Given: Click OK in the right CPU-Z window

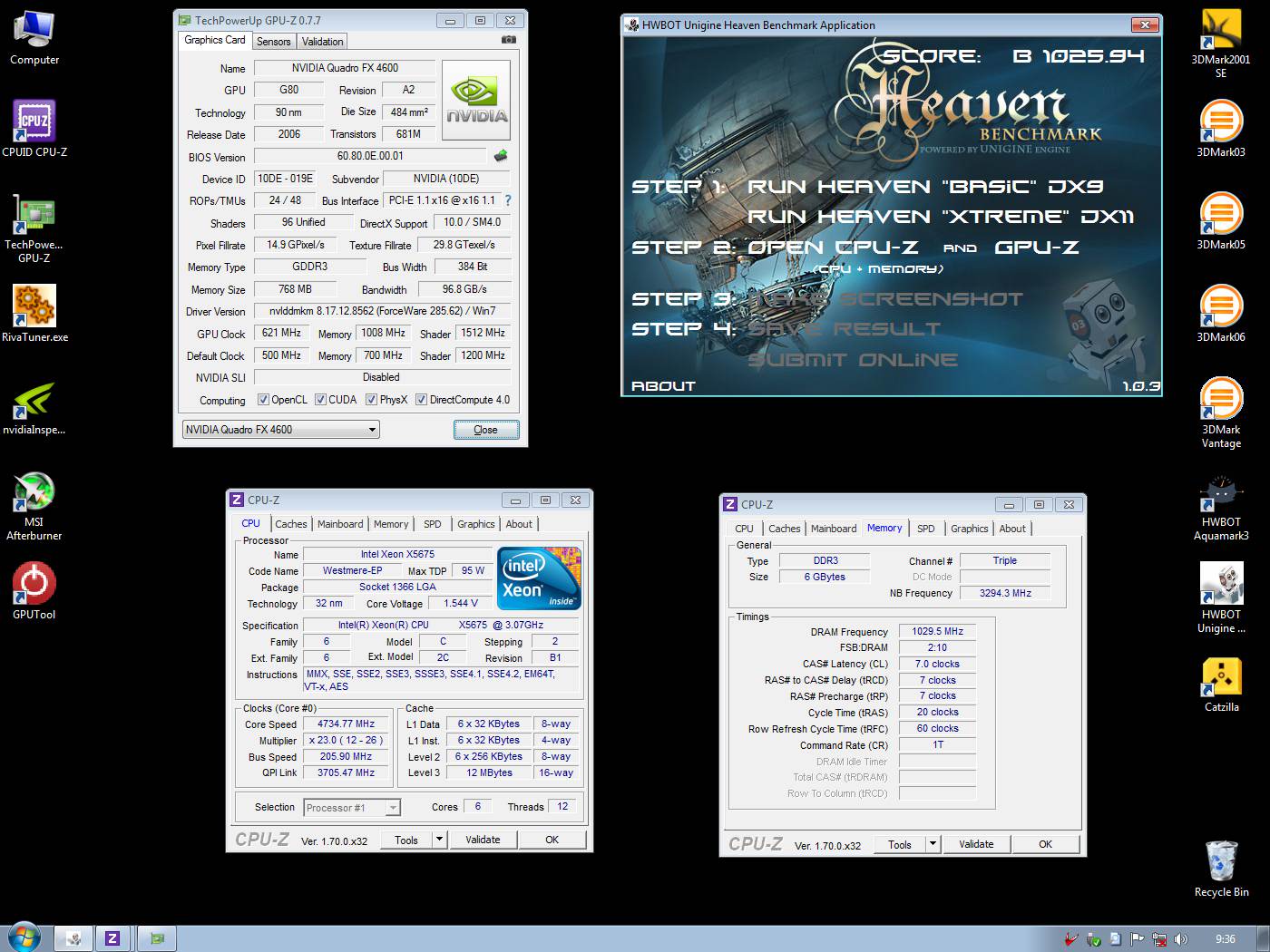Looking at the screenshot, I should coord(1045,843).
